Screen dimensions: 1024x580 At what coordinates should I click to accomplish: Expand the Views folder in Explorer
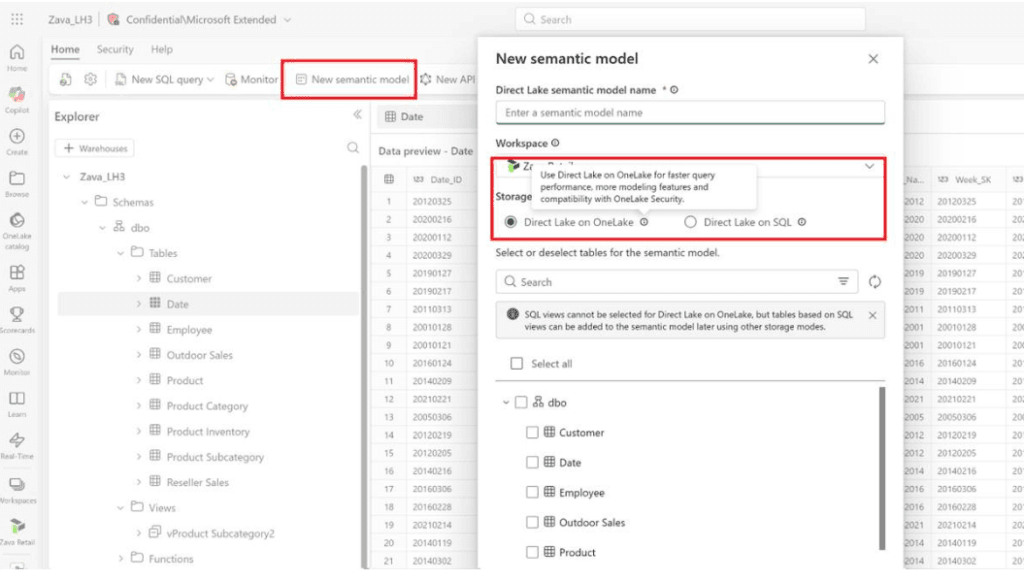[121, 508]
